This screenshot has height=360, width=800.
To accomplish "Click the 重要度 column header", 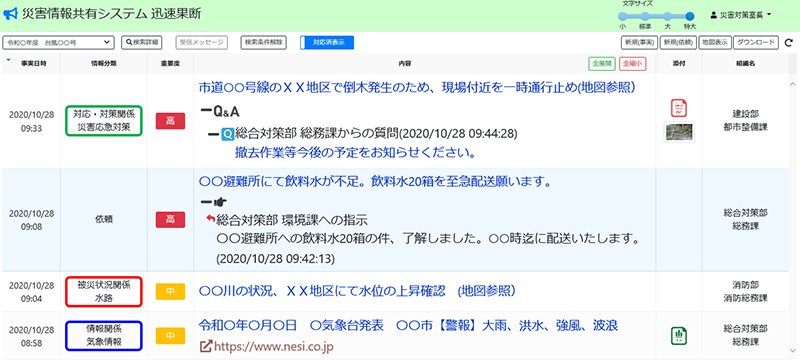I will point(170,64).
